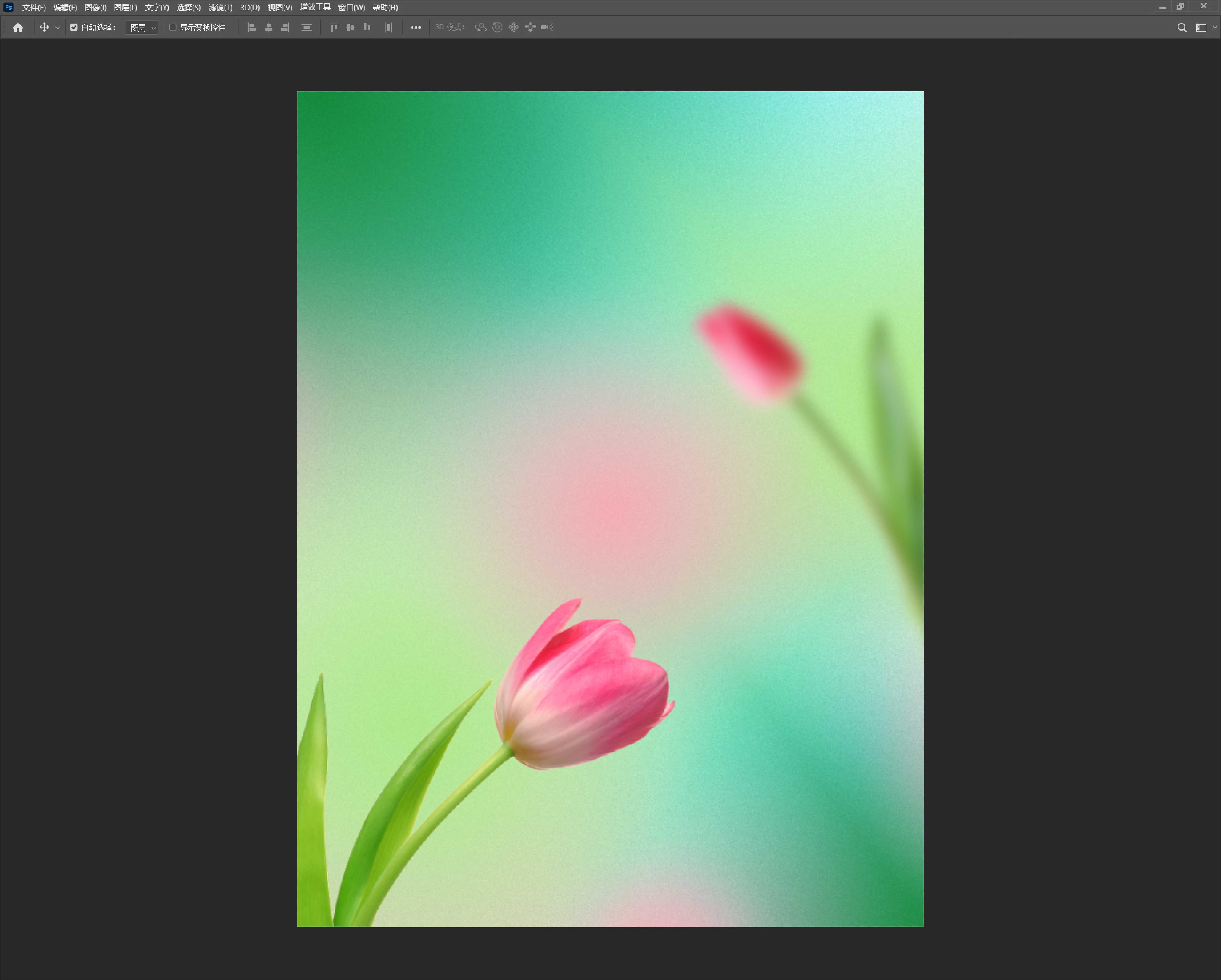Select the 3D pan mode icon
This screenshot has width=1221, height=980.
514,27
